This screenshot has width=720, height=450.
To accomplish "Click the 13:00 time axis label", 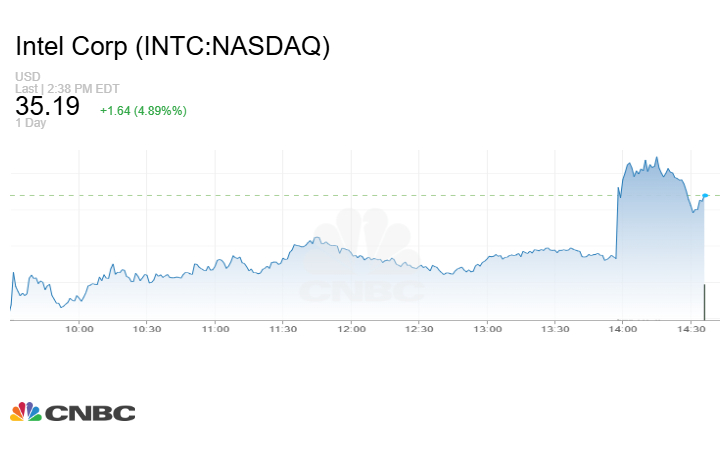I will pos(487,328).
